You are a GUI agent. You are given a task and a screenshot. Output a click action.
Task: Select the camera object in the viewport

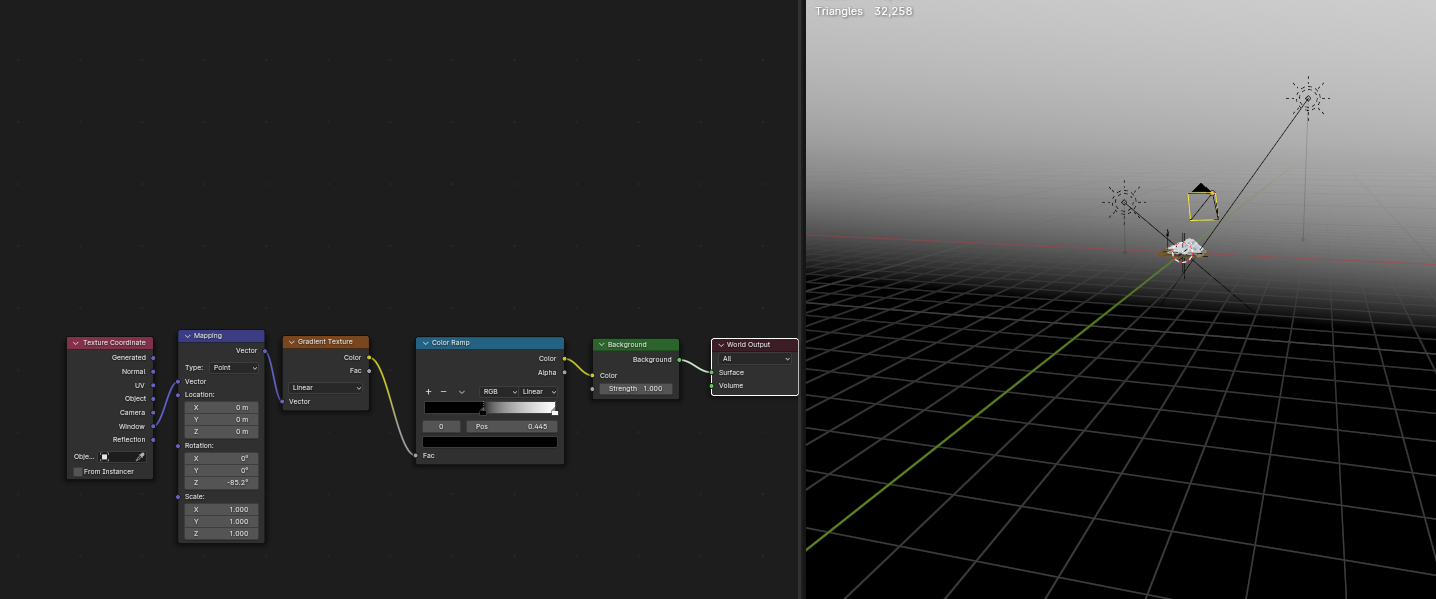click(x=1202, y=204)
